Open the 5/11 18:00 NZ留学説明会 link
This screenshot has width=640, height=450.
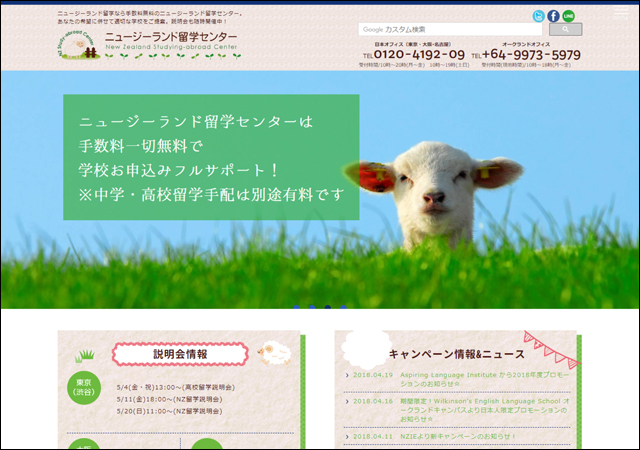point(175,398)
